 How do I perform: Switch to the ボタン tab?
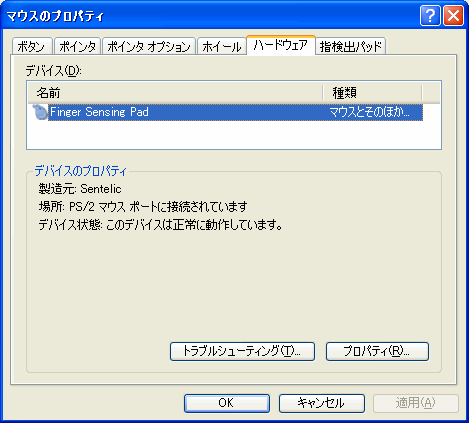click(32, 46)
